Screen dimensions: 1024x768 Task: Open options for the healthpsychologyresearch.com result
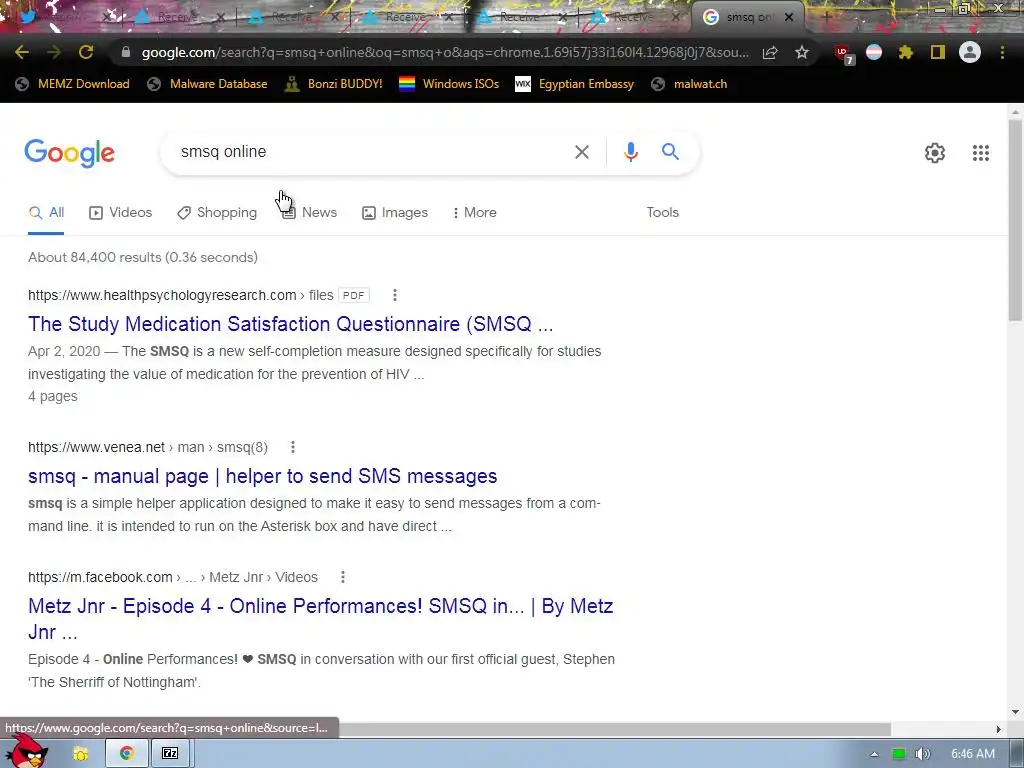(x=394, y=295)
